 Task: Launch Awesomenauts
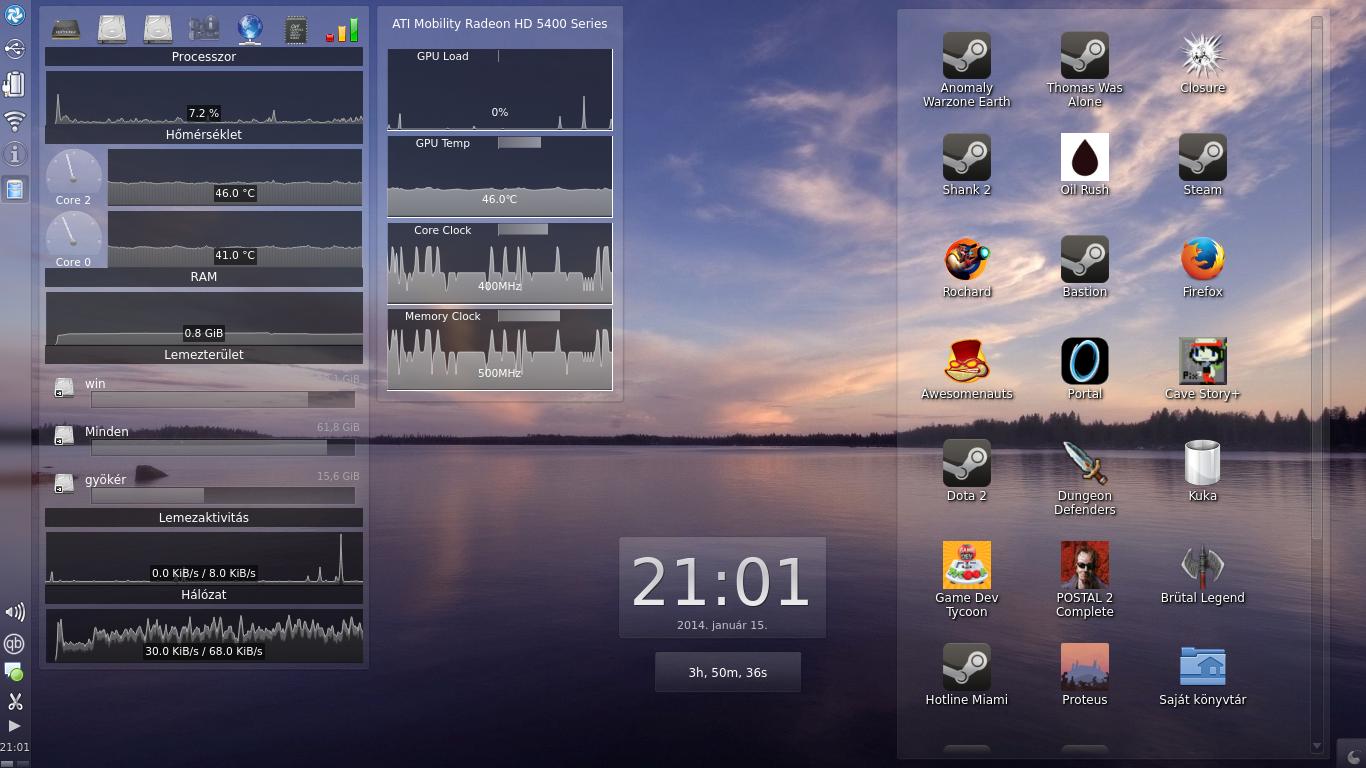coord(966,369)
